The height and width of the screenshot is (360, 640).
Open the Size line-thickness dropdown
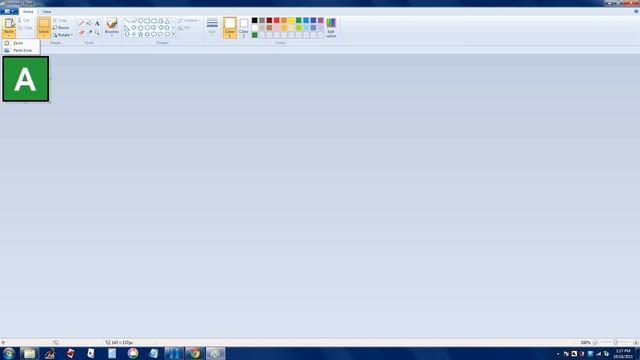pyautogui.click(x=212, y=28)
